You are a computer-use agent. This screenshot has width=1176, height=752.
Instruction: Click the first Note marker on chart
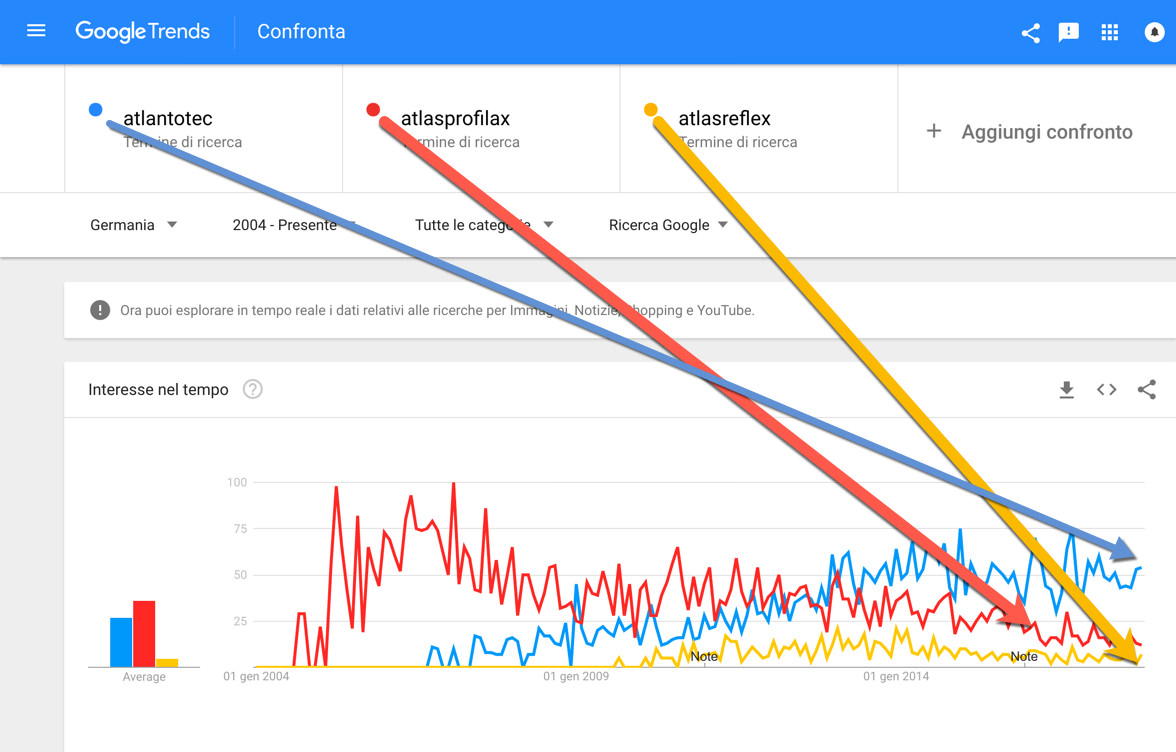coord(704,656)
